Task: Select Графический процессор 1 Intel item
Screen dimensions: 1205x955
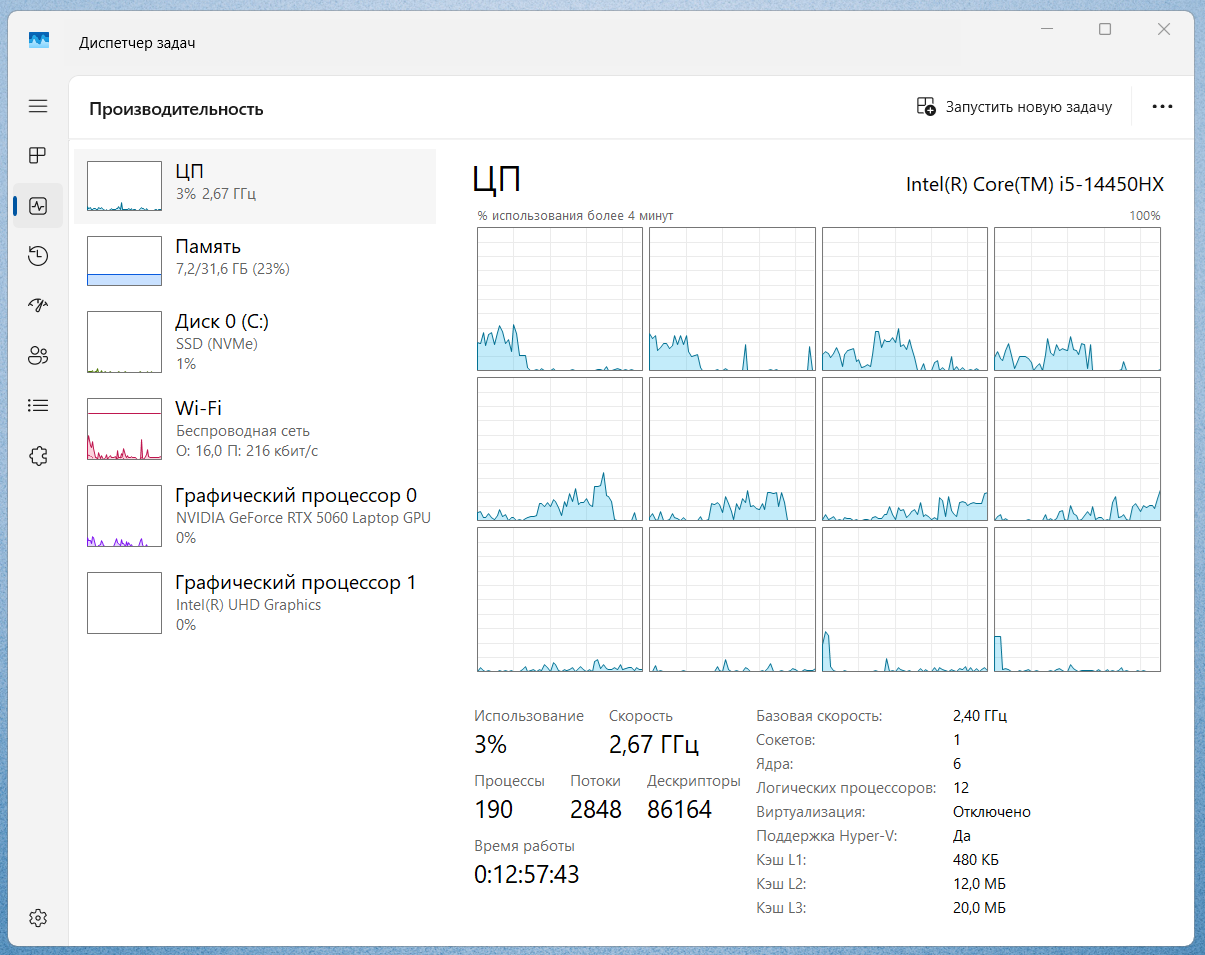Action: (x=255, y=603)
